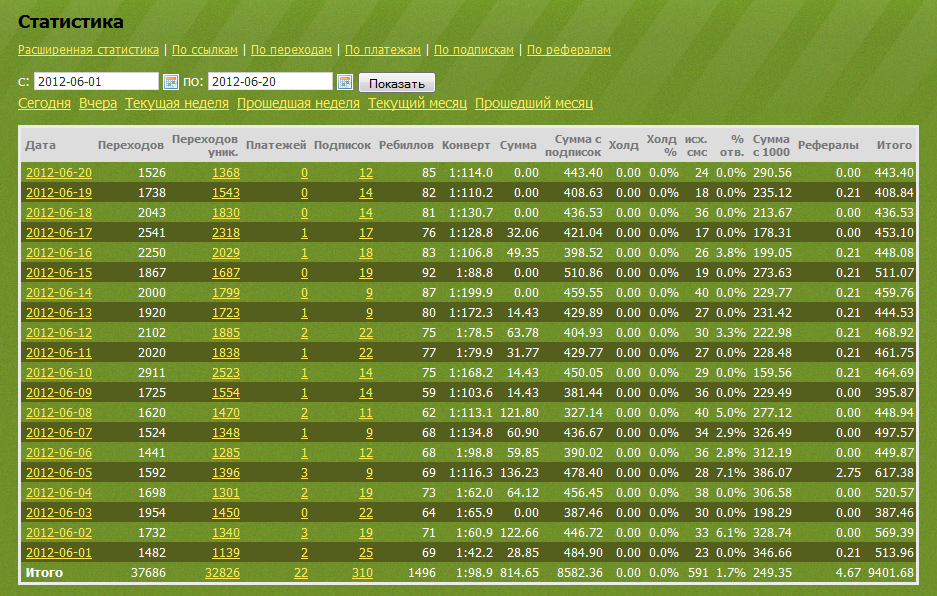Open date 2012-06-14 row link
This screenshot has width=937, height=596.
coord(59,293)
